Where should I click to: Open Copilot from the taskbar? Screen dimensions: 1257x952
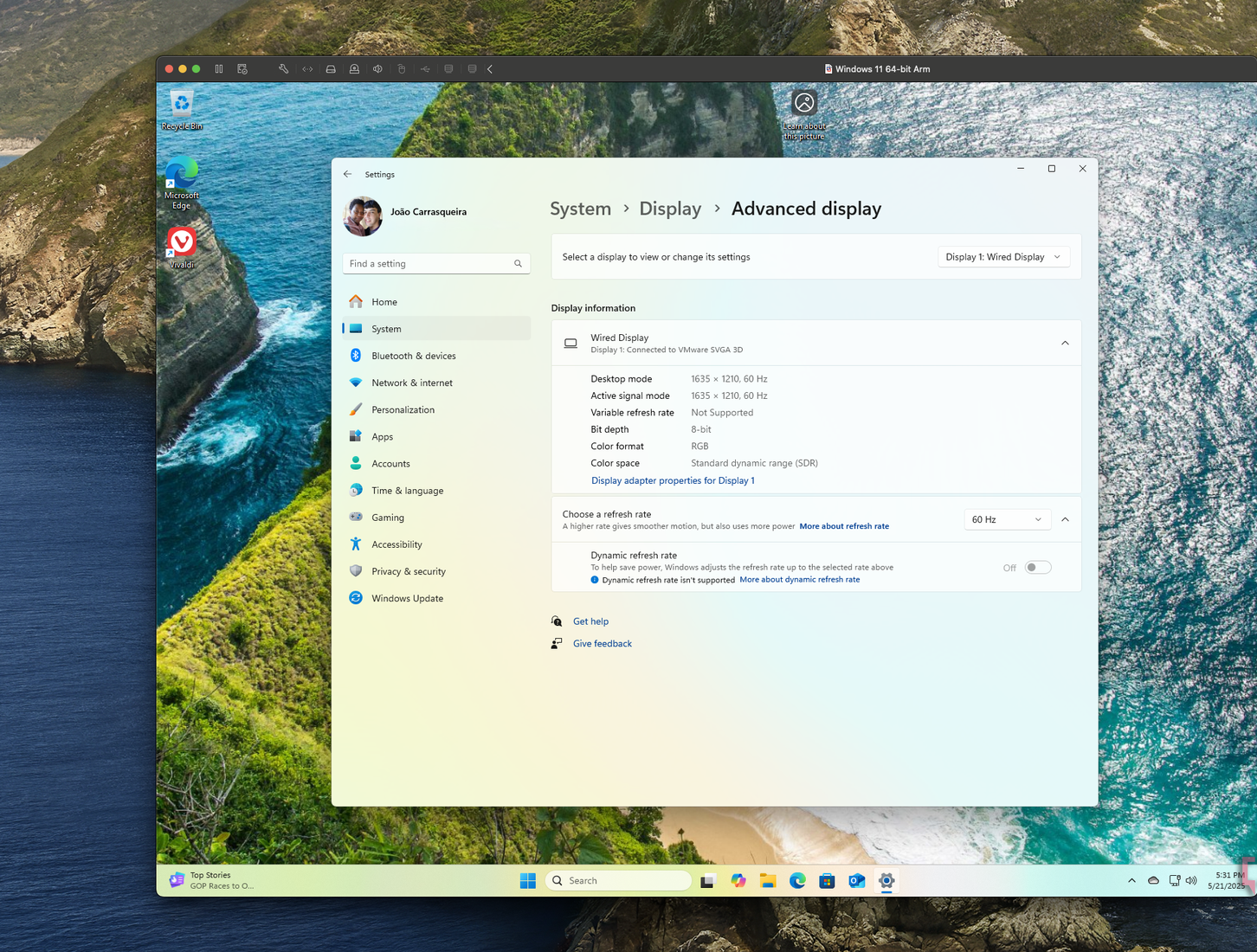(738, 880)
